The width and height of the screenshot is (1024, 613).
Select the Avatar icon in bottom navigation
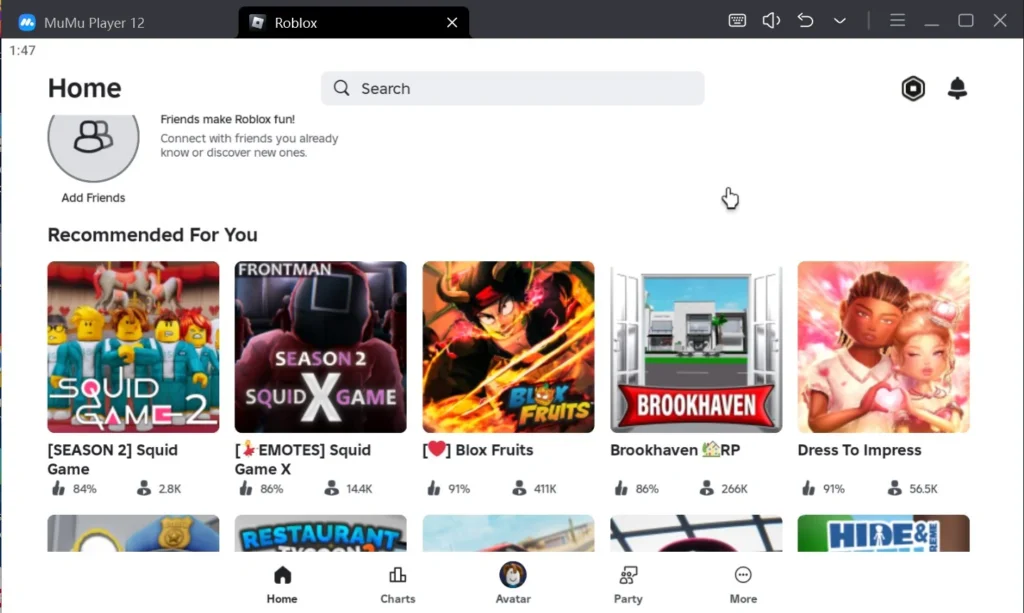(x=512, y=580)
